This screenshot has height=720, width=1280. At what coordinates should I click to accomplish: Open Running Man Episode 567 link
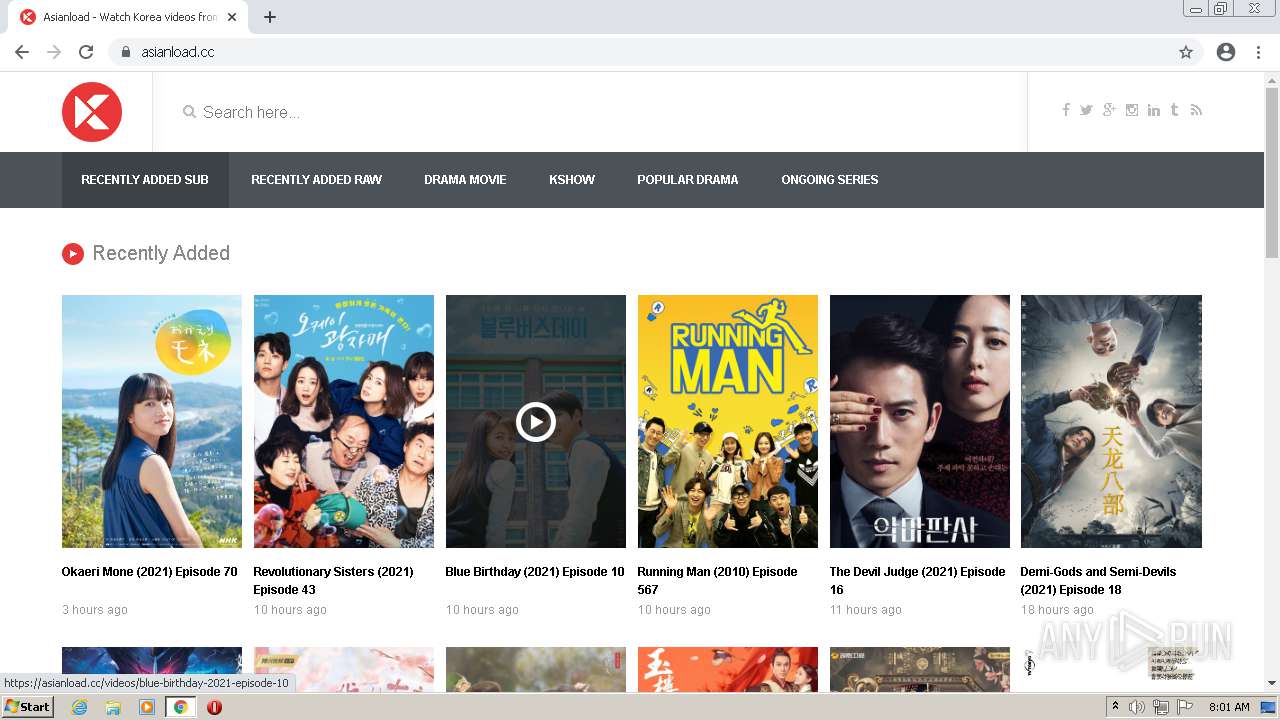(x=717, y=581)
